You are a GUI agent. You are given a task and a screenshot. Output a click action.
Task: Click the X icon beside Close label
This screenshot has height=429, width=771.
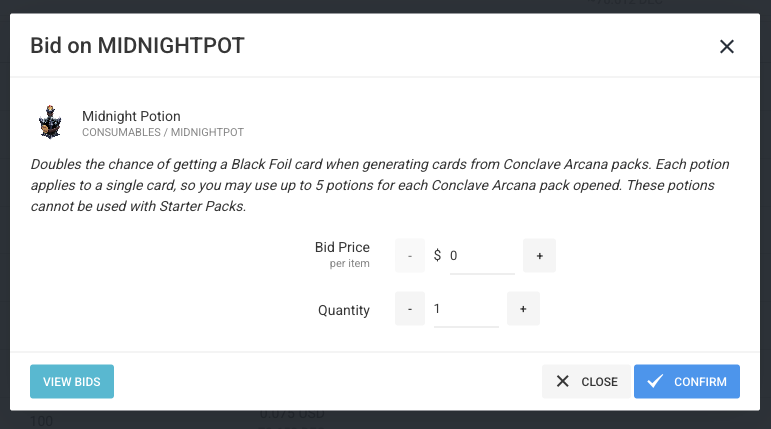tap(563, 381)
